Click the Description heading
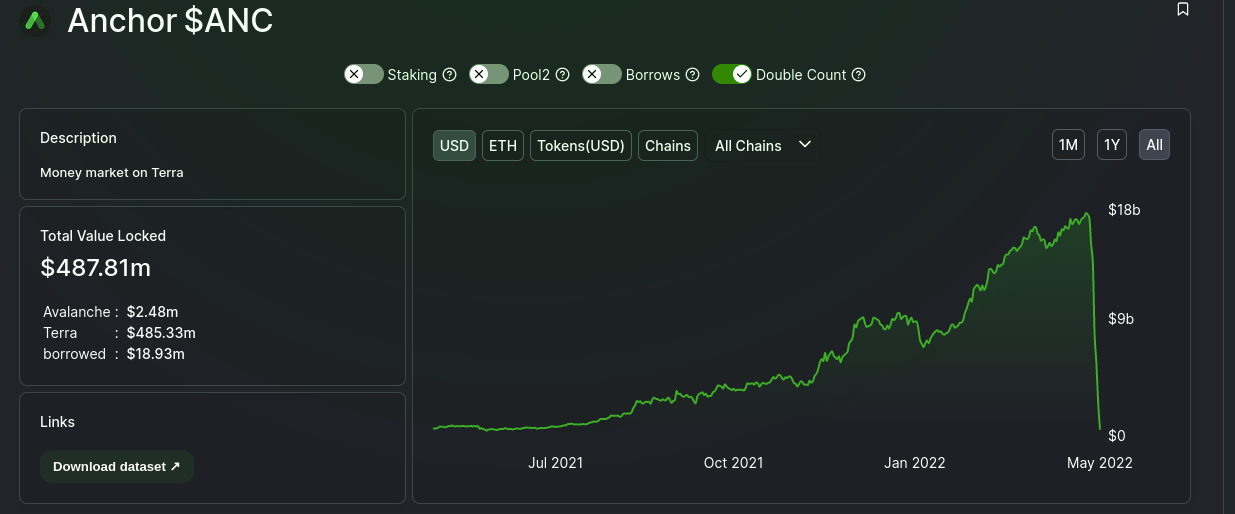 78,138
